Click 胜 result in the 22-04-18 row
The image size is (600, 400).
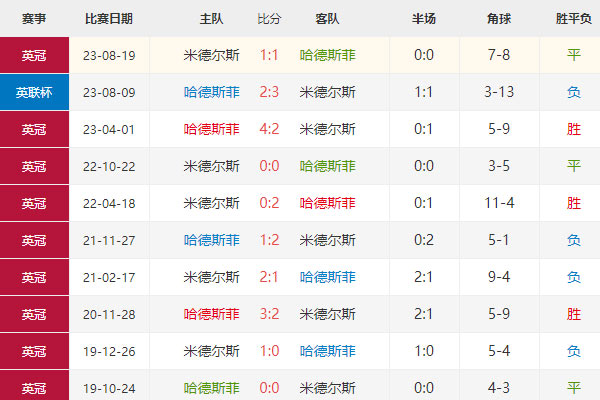574,203
